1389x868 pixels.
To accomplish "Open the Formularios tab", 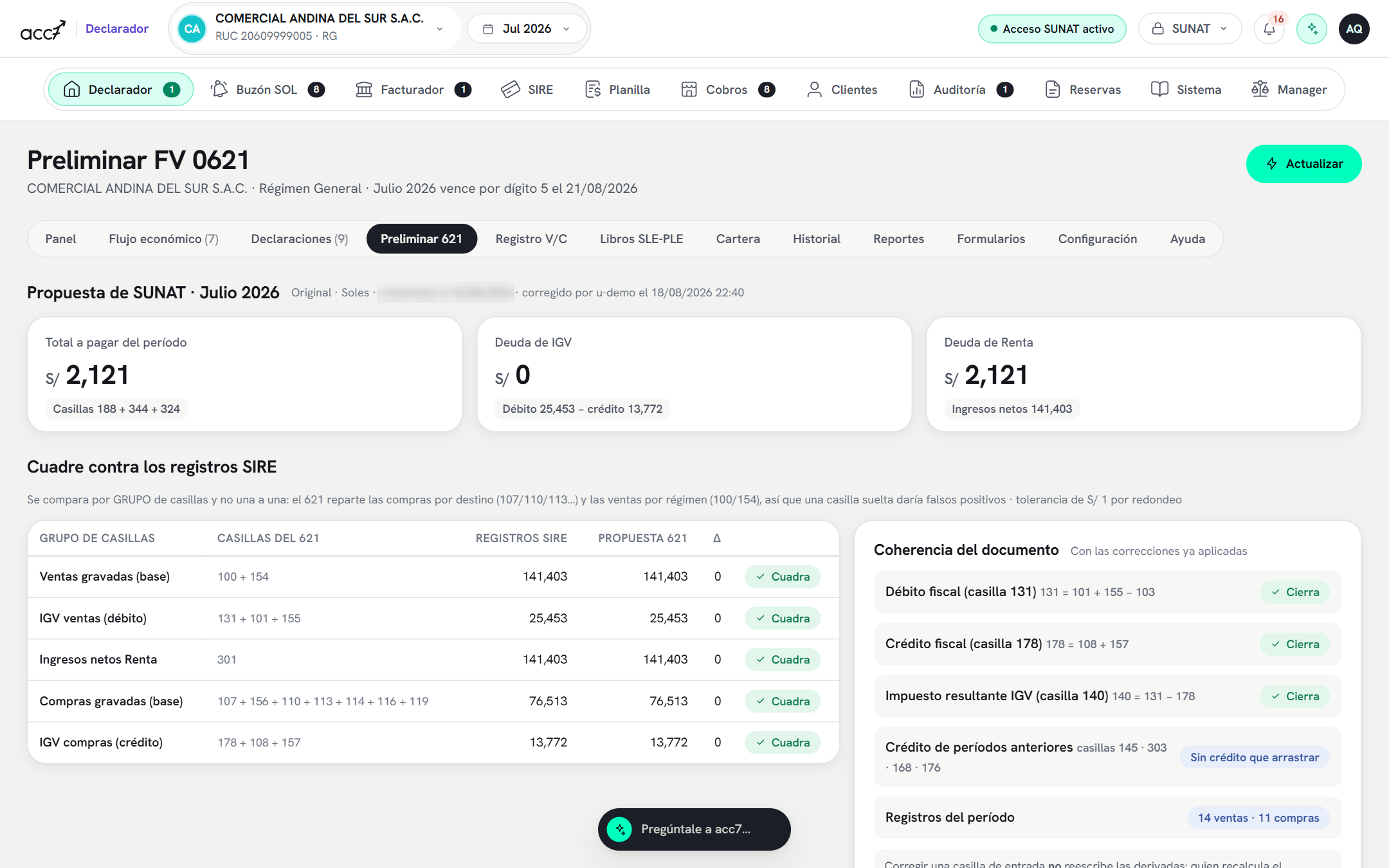I will pos(991,239).
